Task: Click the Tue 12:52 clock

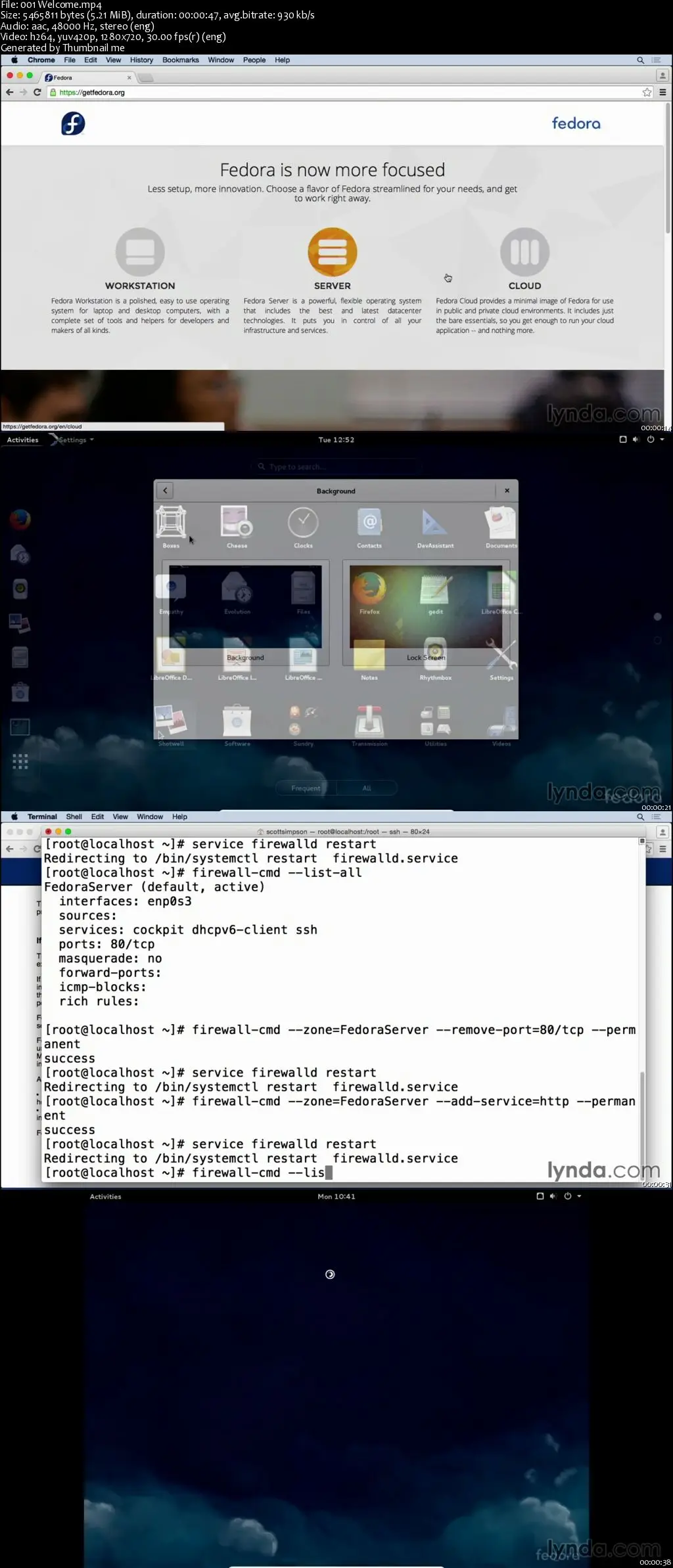Action: pyautogui.click(x=336, y=440)
